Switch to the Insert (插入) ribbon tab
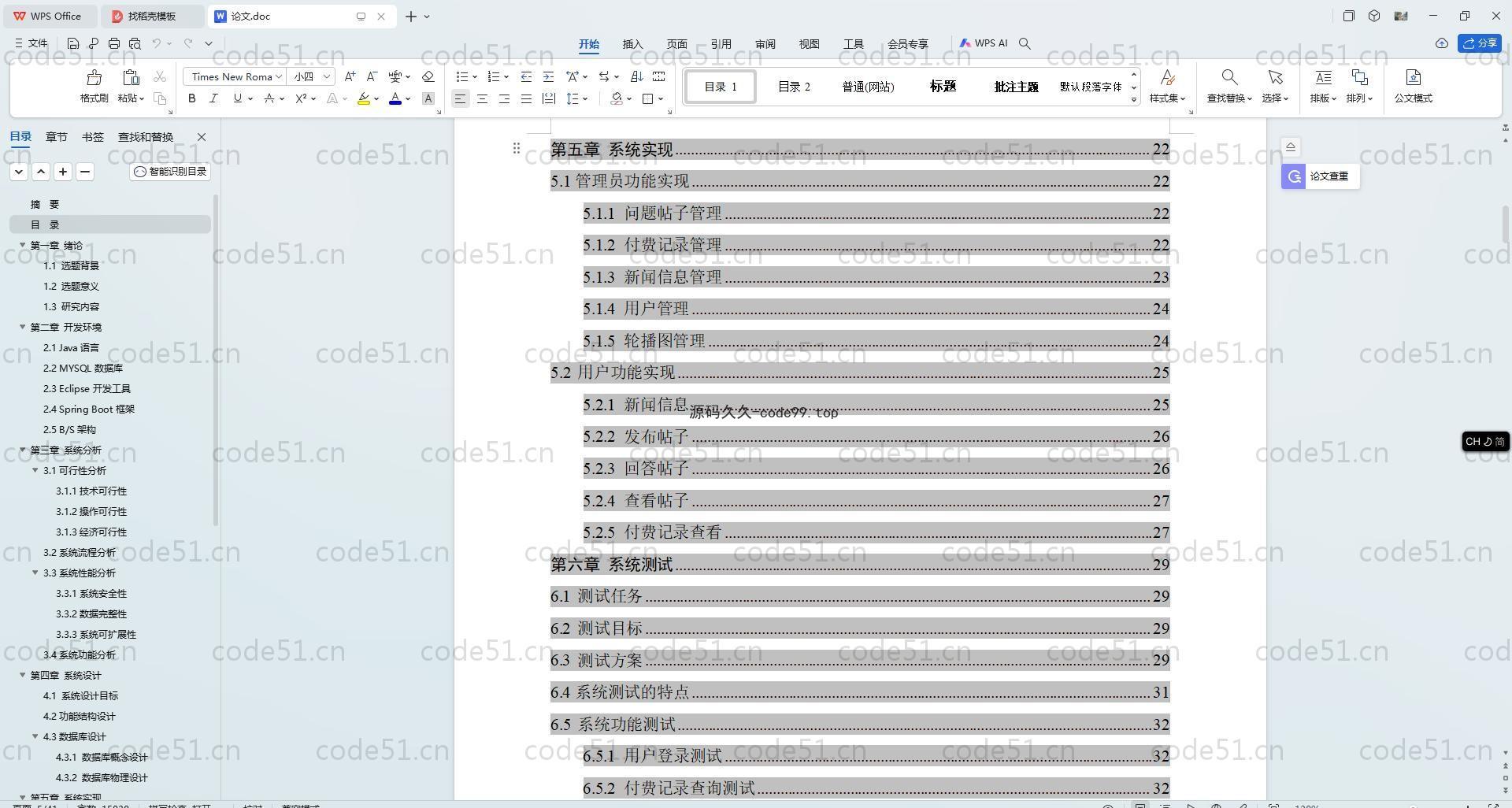Screen dimensions: 1512x808 pos(632,44)
